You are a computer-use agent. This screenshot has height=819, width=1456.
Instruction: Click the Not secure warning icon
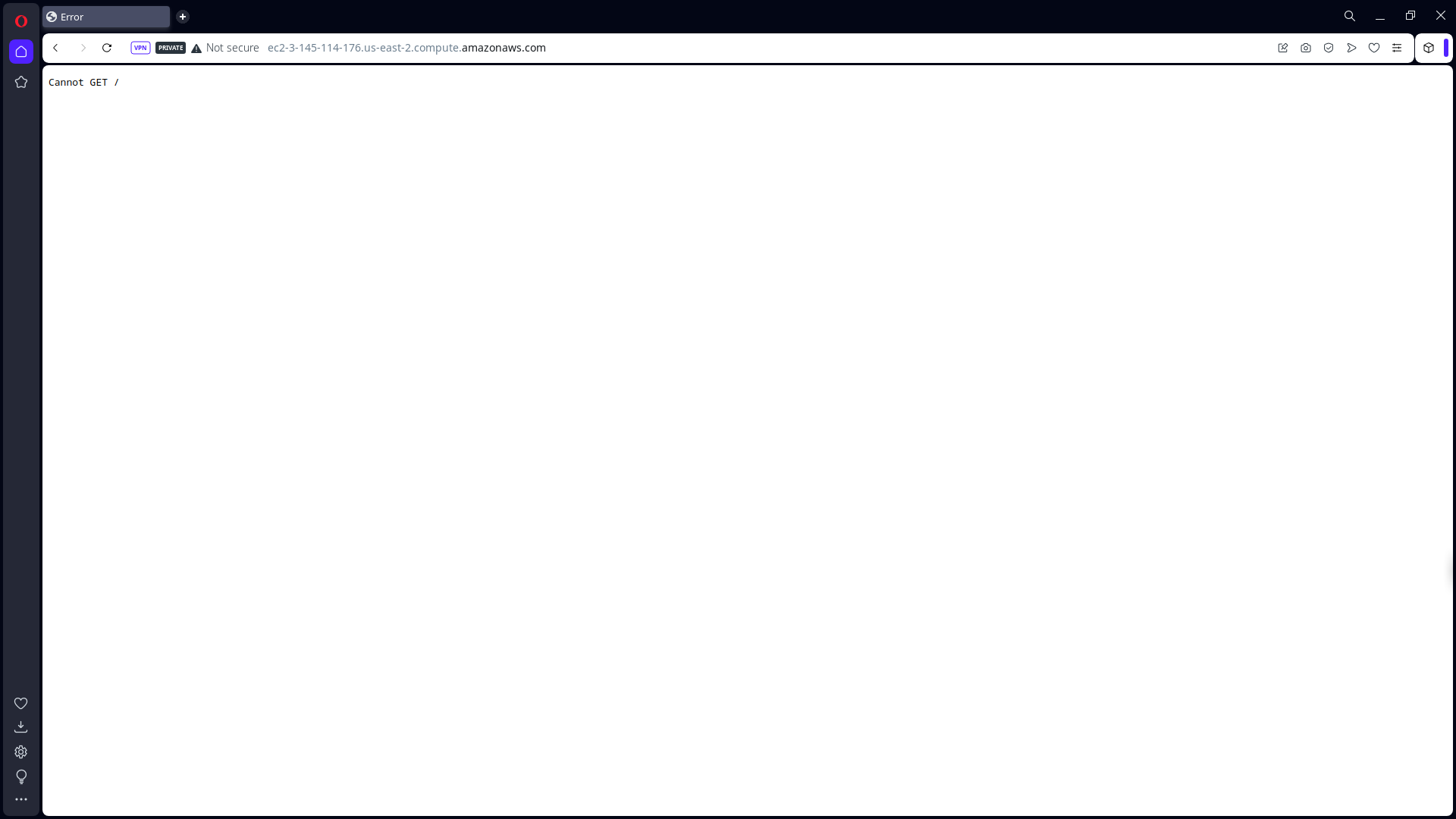[197, 48]
